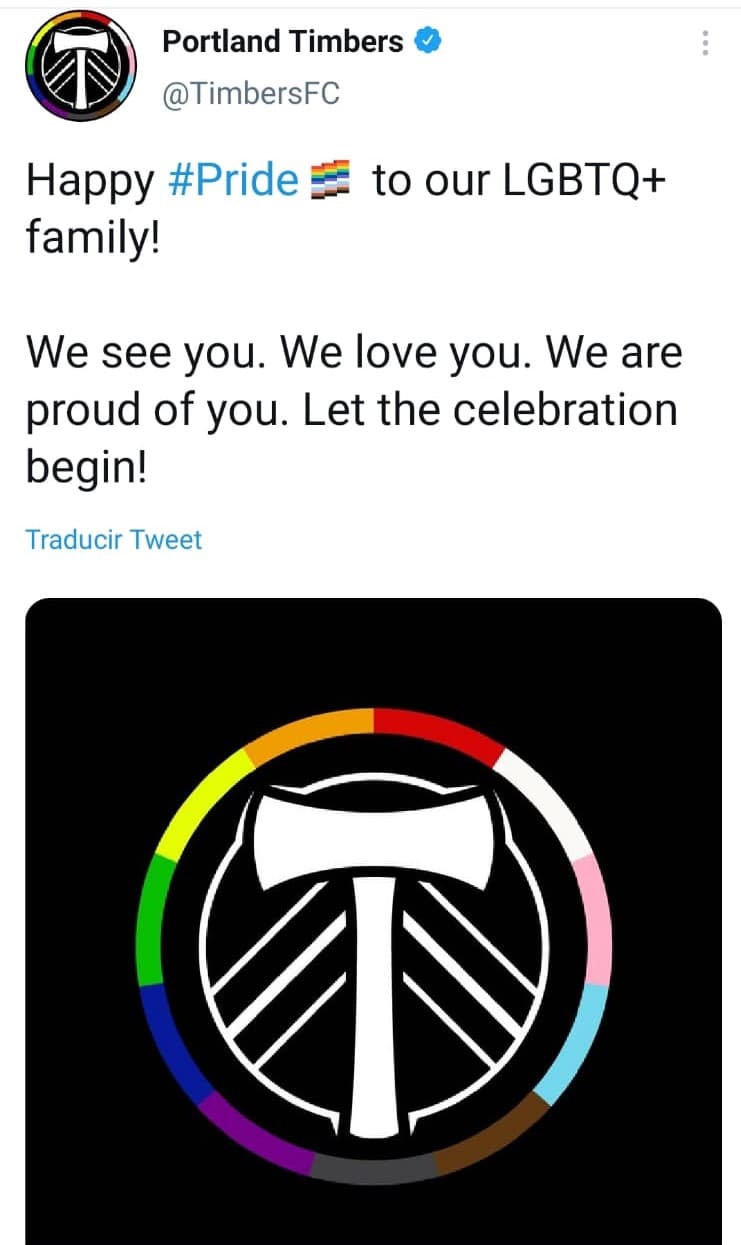741x1245 pixels.
Task: Open the Portland Timbers profile avatar
Action: [79, 67]
